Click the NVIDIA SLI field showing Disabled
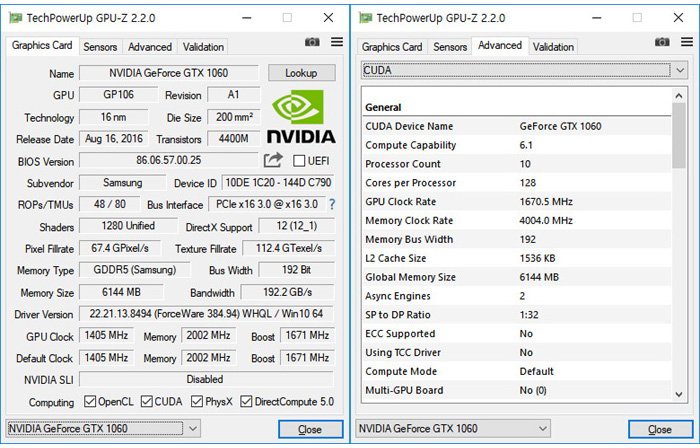 coord(205,379)
